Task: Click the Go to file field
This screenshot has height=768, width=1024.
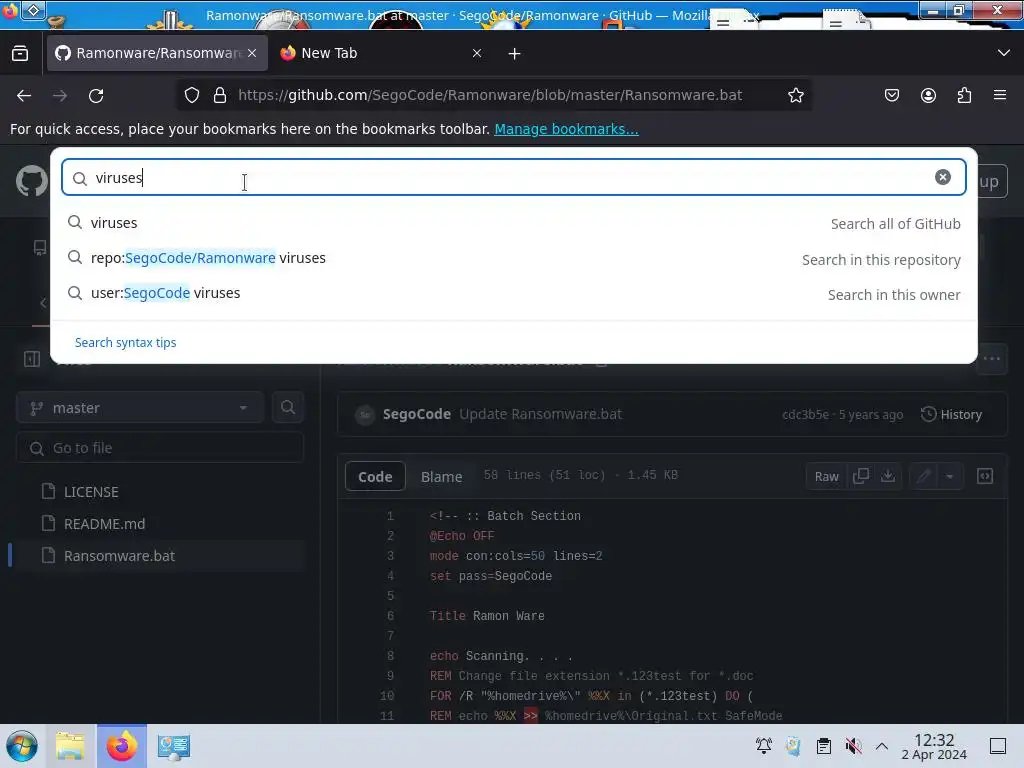Action: point(160,448)
